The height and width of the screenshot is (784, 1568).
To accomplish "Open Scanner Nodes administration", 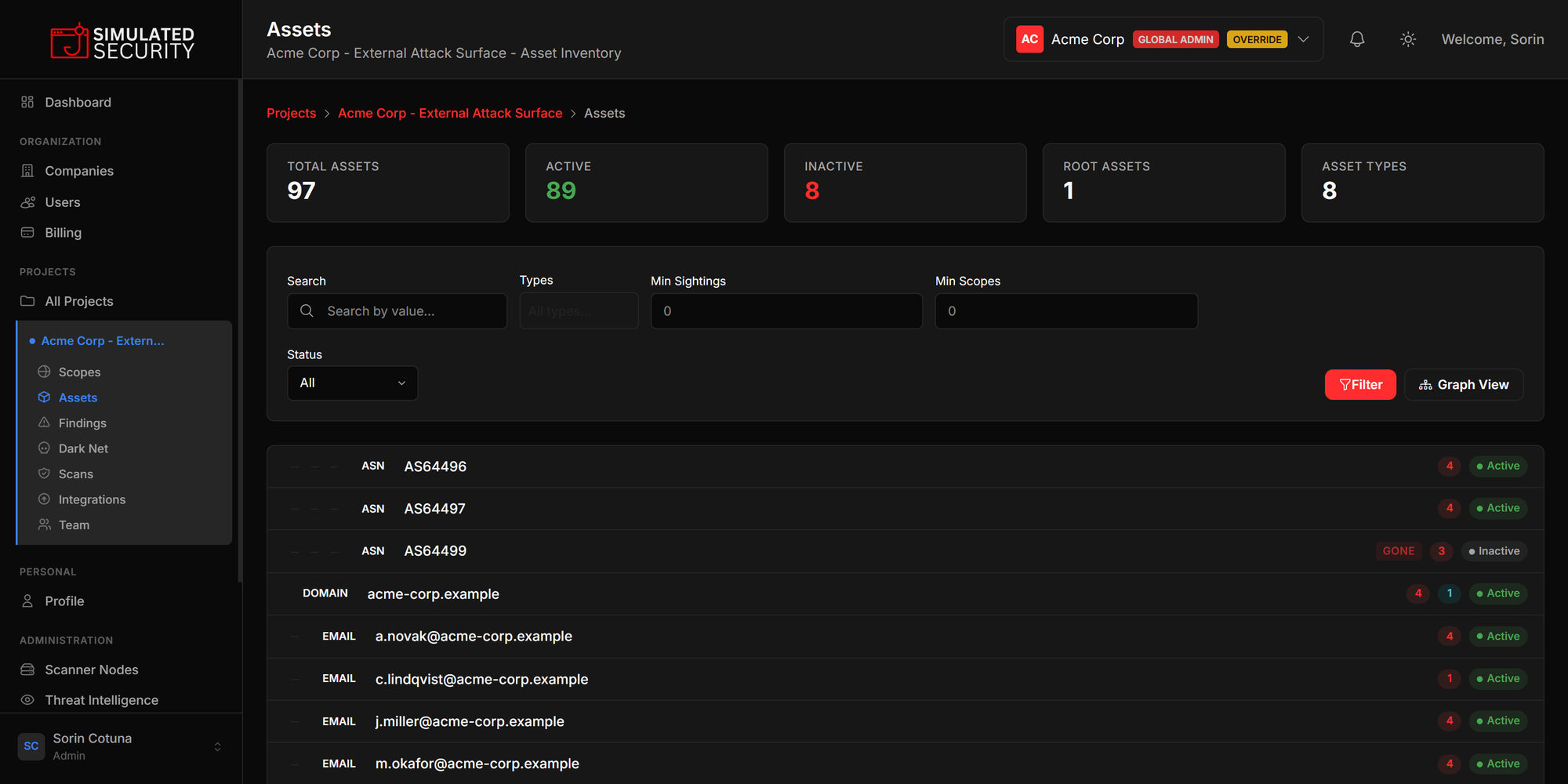I will pyautogui.click(x=92, y=670).
